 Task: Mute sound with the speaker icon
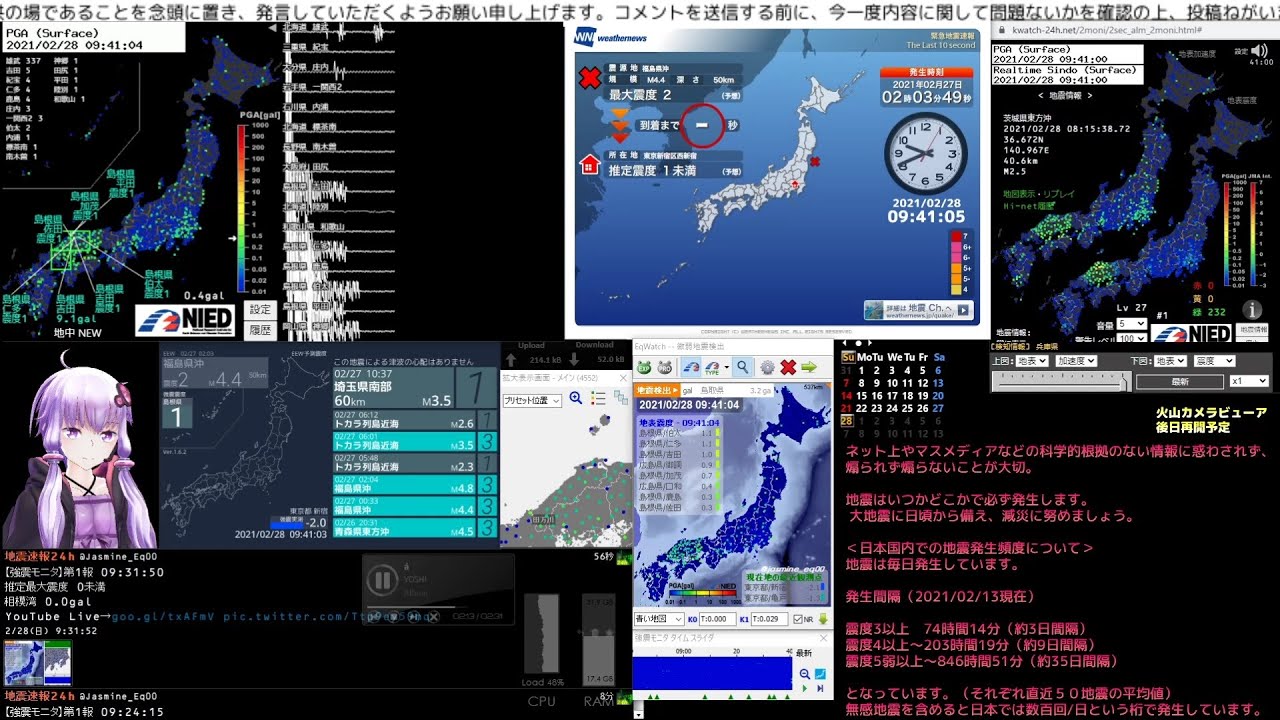pos(1259,51)
